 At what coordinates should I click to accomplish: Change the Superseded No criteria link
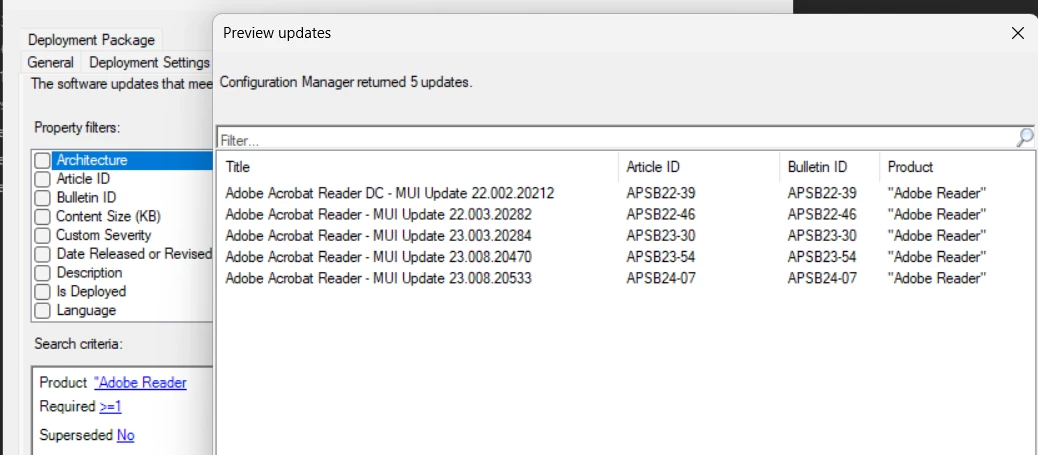[x=126, y=435]
